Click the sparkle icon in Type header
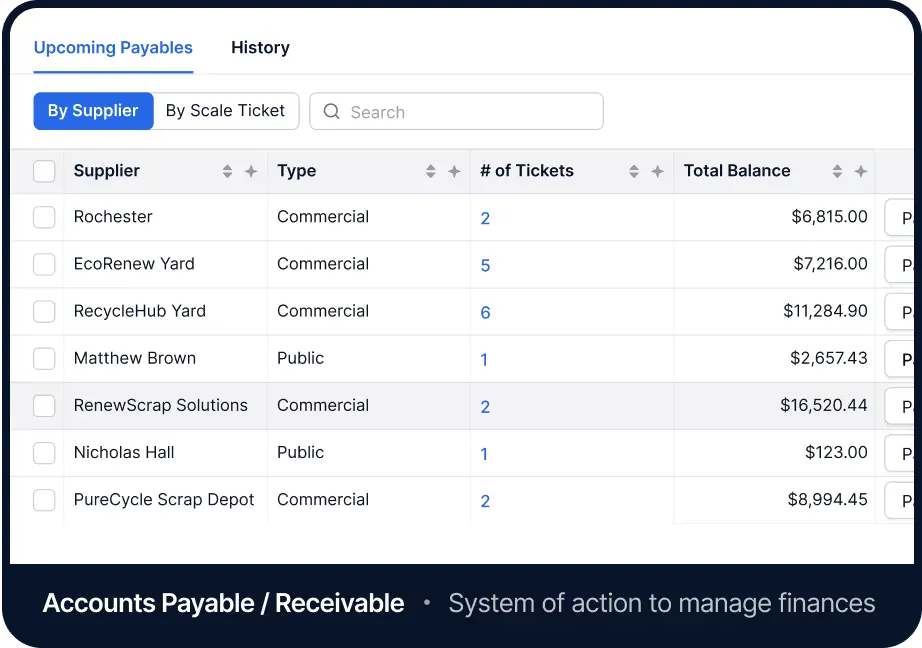Screen dimensions: 922x648 (454, 172)
